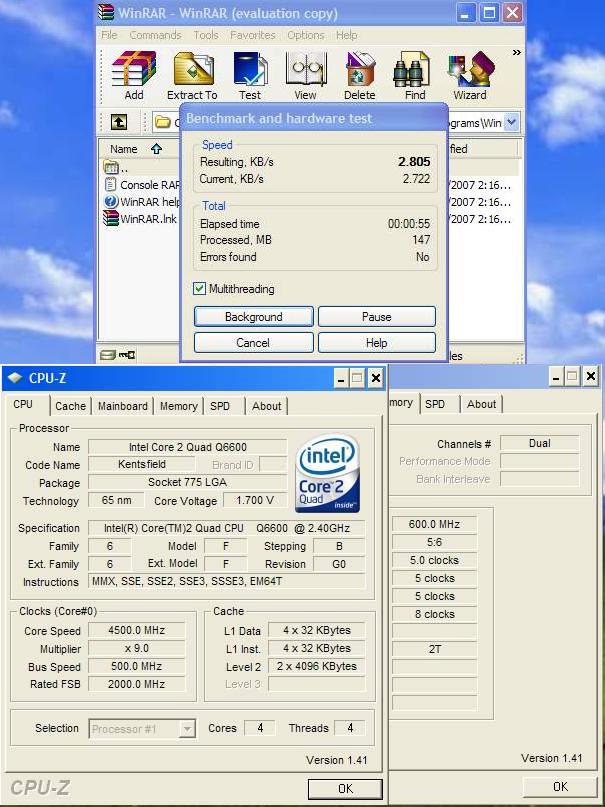
Task: Click the Core Voltage 1.700 V value
Action: coord(255,500)
